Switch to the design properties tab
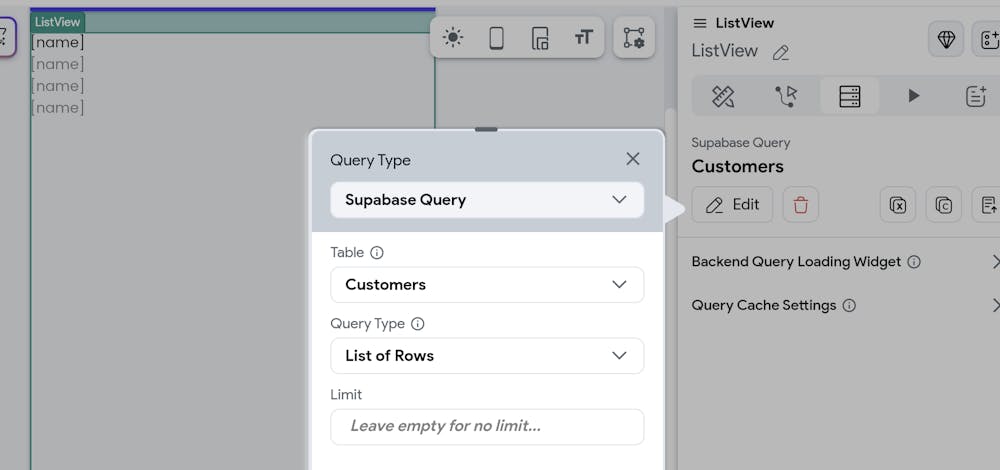 point(723,96)
